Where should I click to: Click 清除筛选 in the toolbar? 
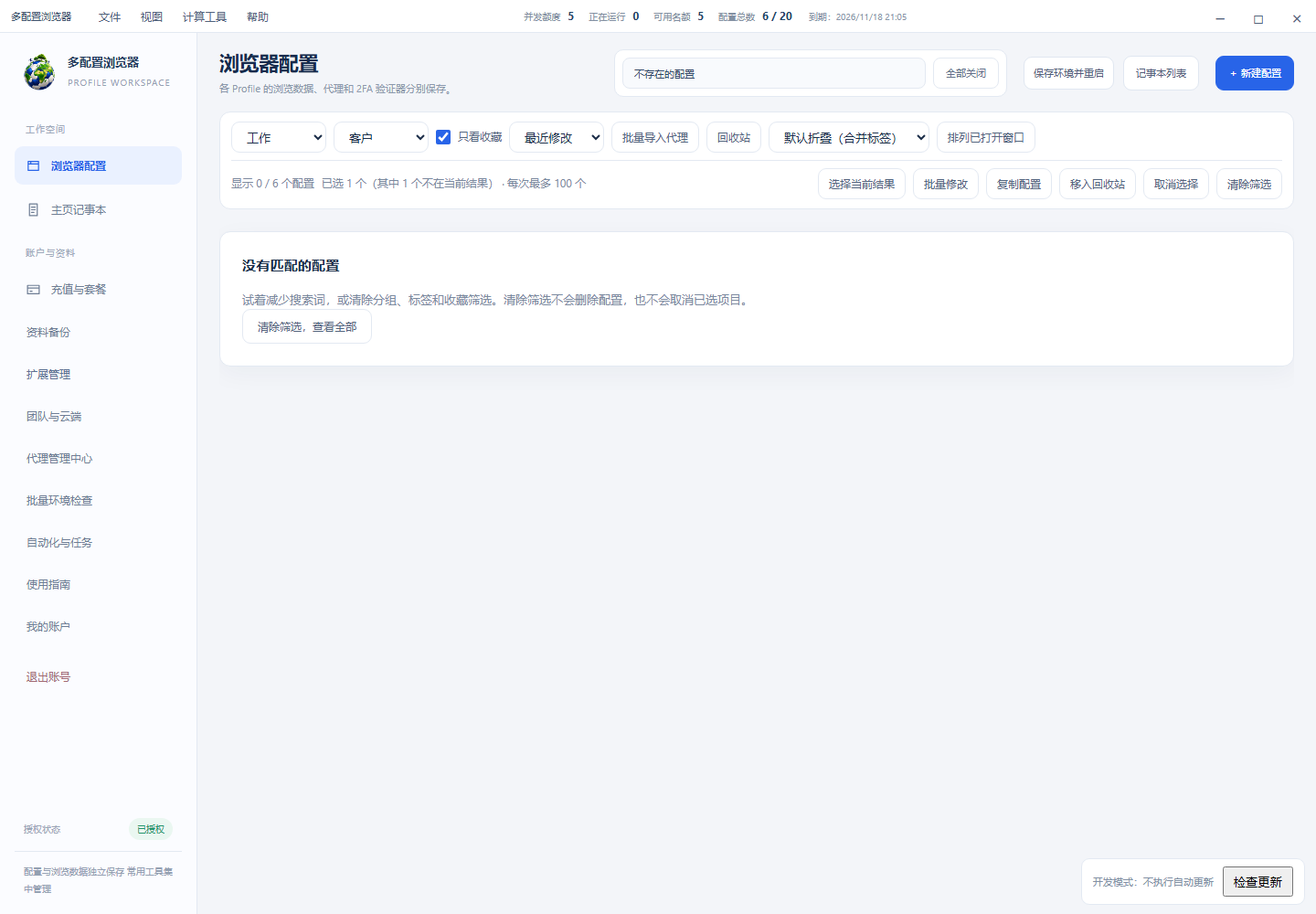pos(1249,184)
